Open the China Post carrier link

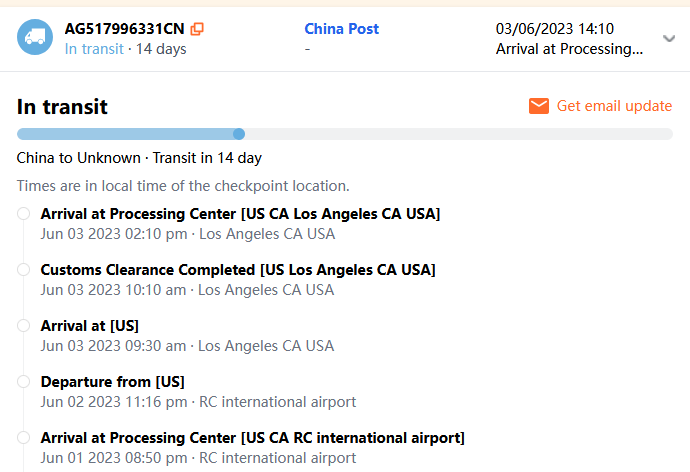[342, 29]
